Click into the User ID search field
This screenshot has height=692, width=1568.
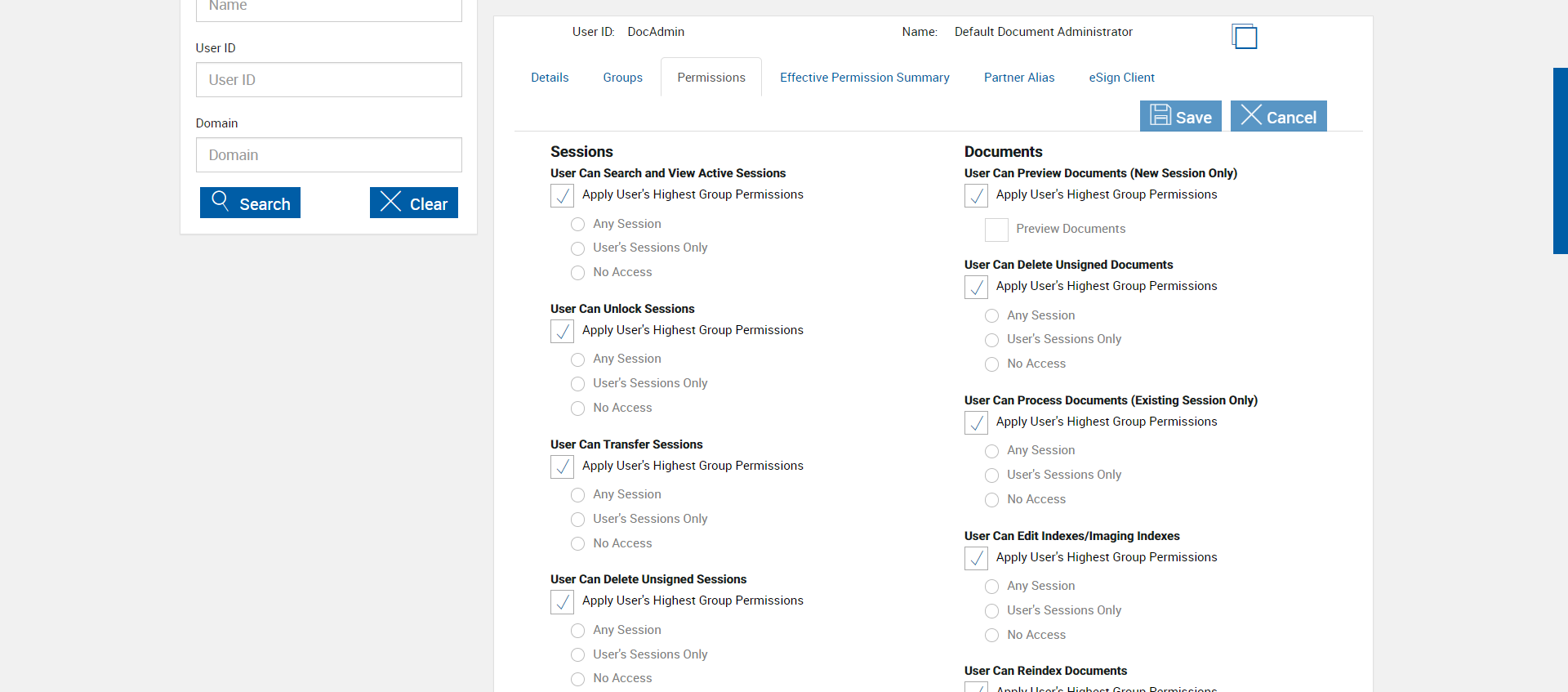tap(328, 80)
